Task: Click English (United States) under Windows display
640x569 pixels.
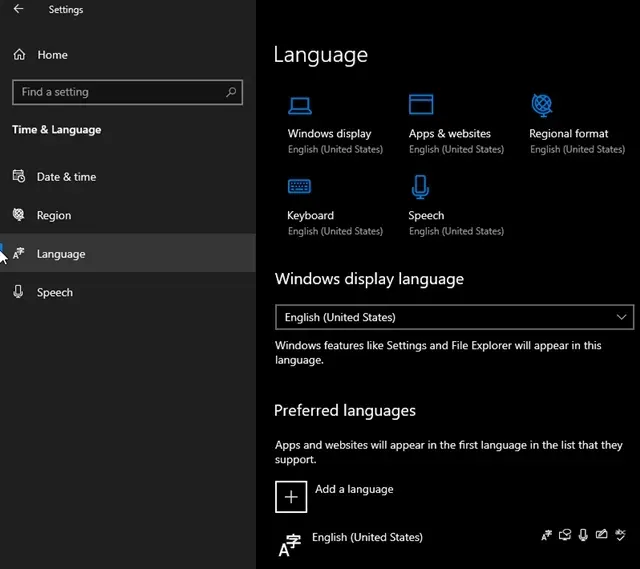Action: coord(335,149)
